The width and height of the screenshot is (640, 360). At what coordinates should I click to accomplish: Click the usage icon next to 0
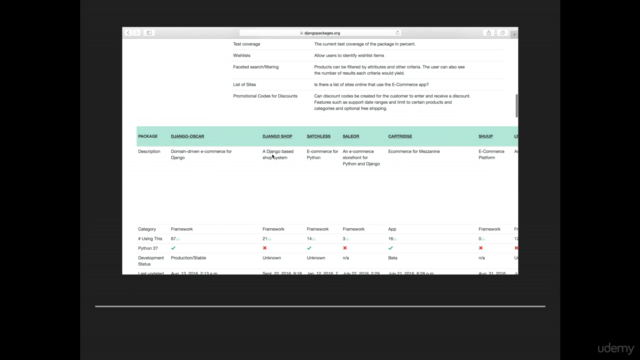click(483, 239)
